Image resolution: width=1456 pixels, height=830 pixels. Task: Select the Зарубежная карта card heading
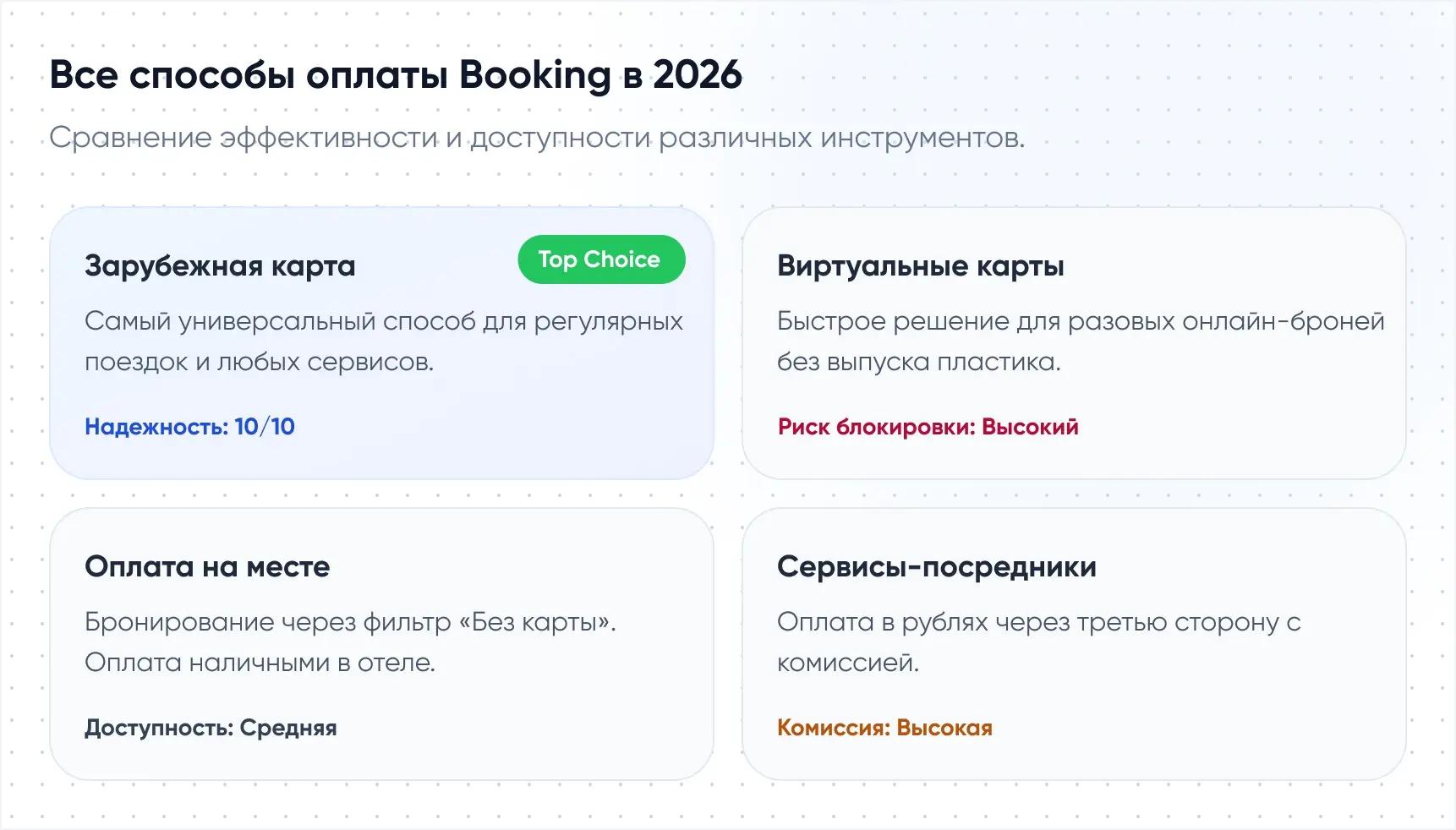pos(220,266)
